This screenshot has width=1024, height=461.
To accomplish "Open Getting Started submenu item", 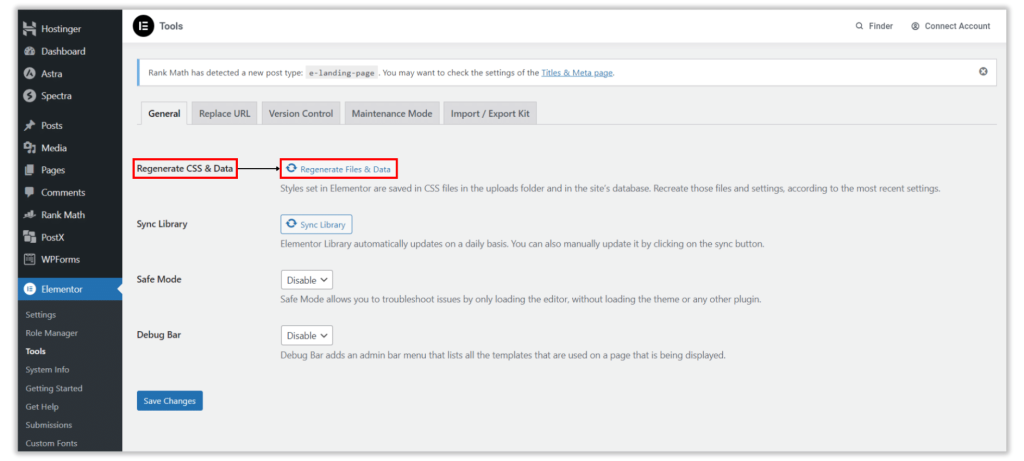I will [x=54, y=388].
